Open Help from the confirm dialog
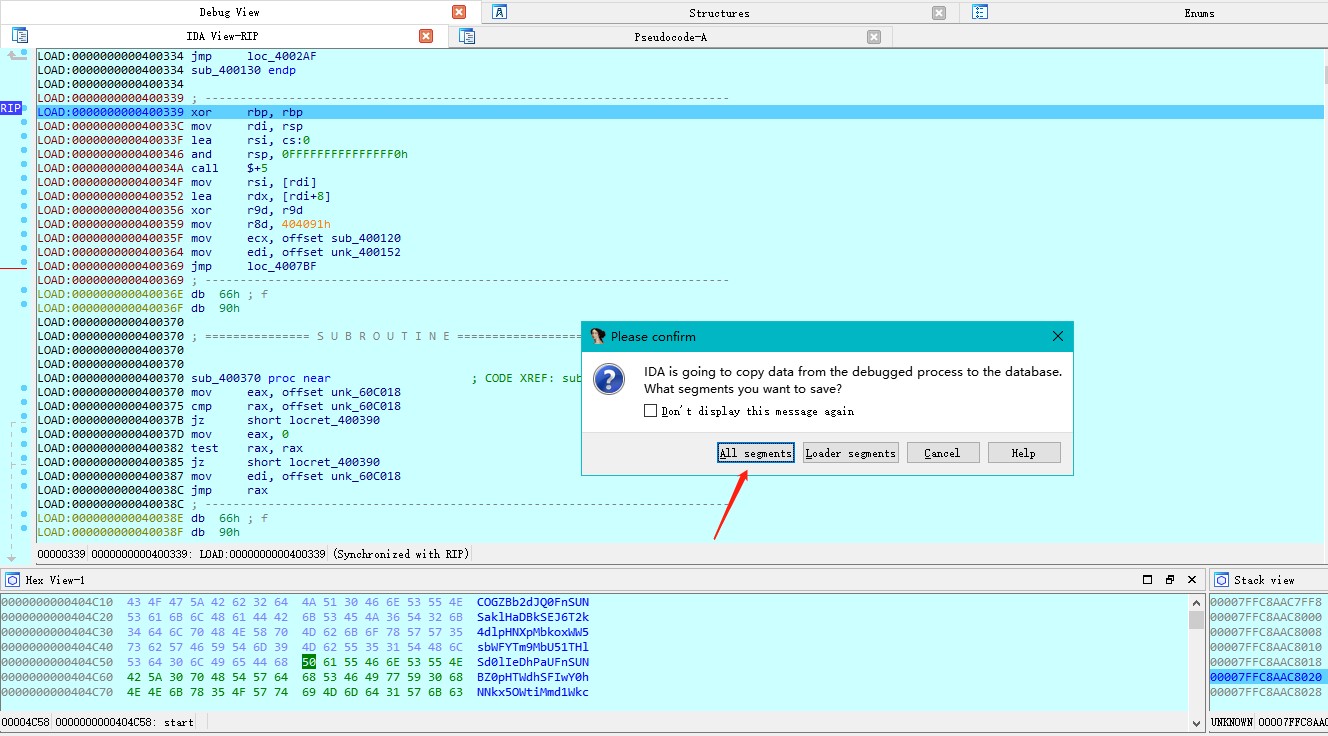1328x736 pixels. 1023,453
